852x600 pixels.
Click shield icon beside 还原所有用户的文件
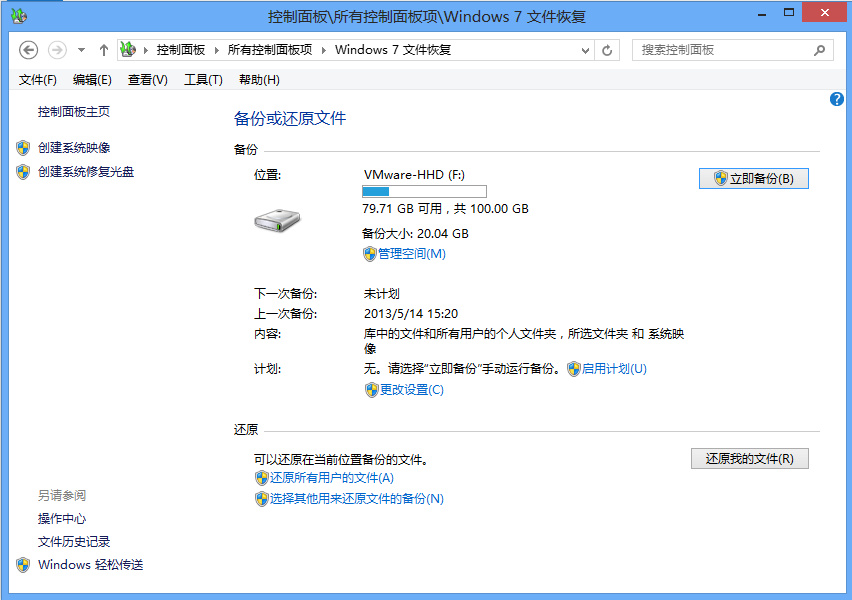point(261,478)
